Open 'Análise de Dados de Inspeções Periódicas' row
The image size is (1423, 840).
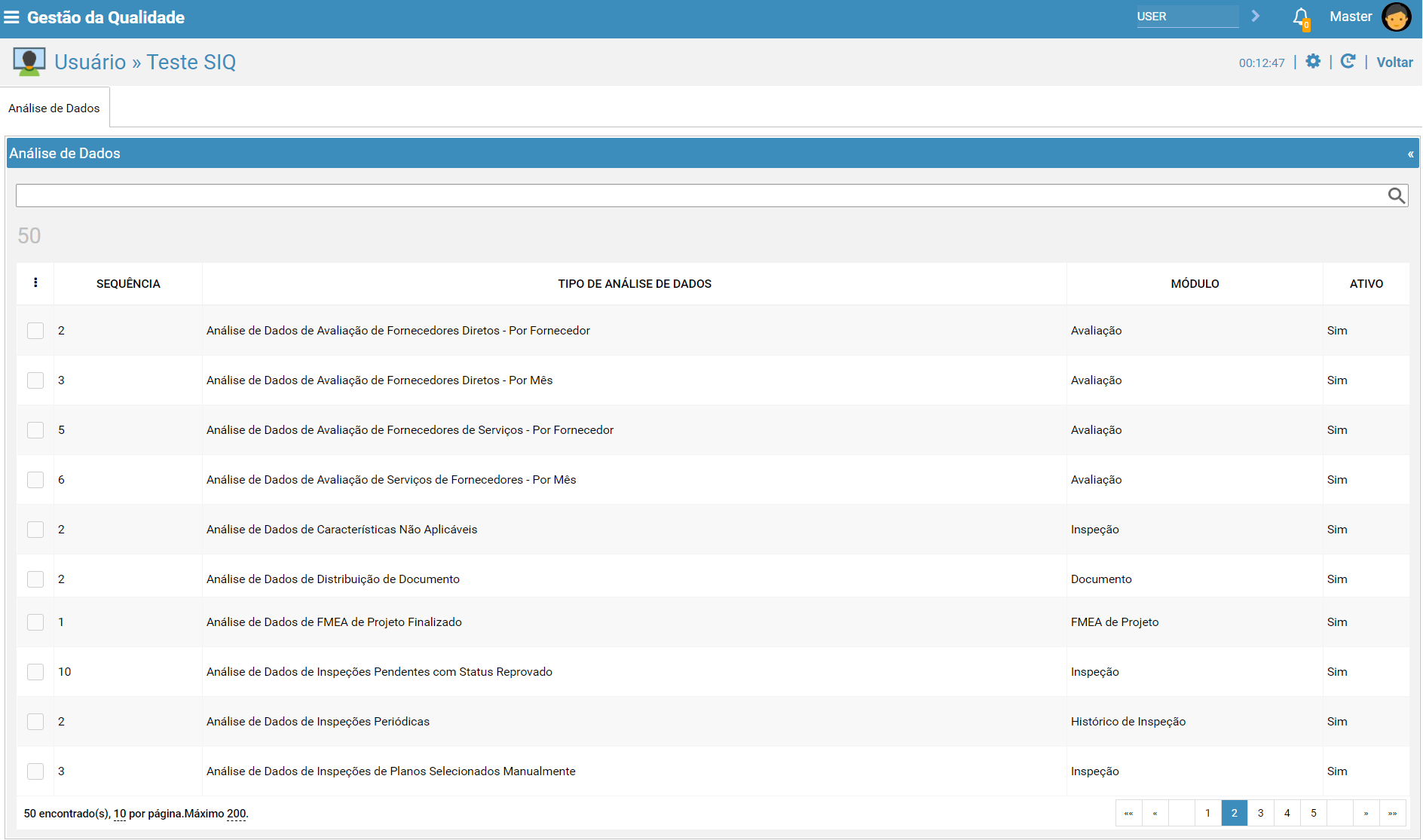[x=318, y=722]
